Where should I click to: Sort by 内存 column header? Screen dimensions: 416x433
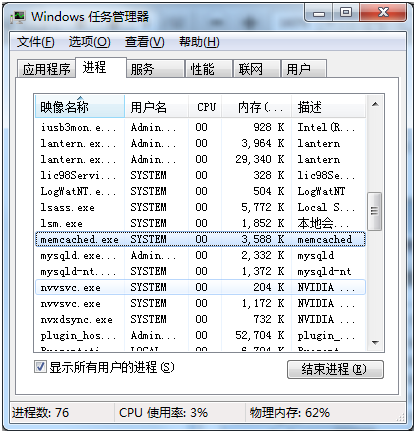(x=257, y=107)
